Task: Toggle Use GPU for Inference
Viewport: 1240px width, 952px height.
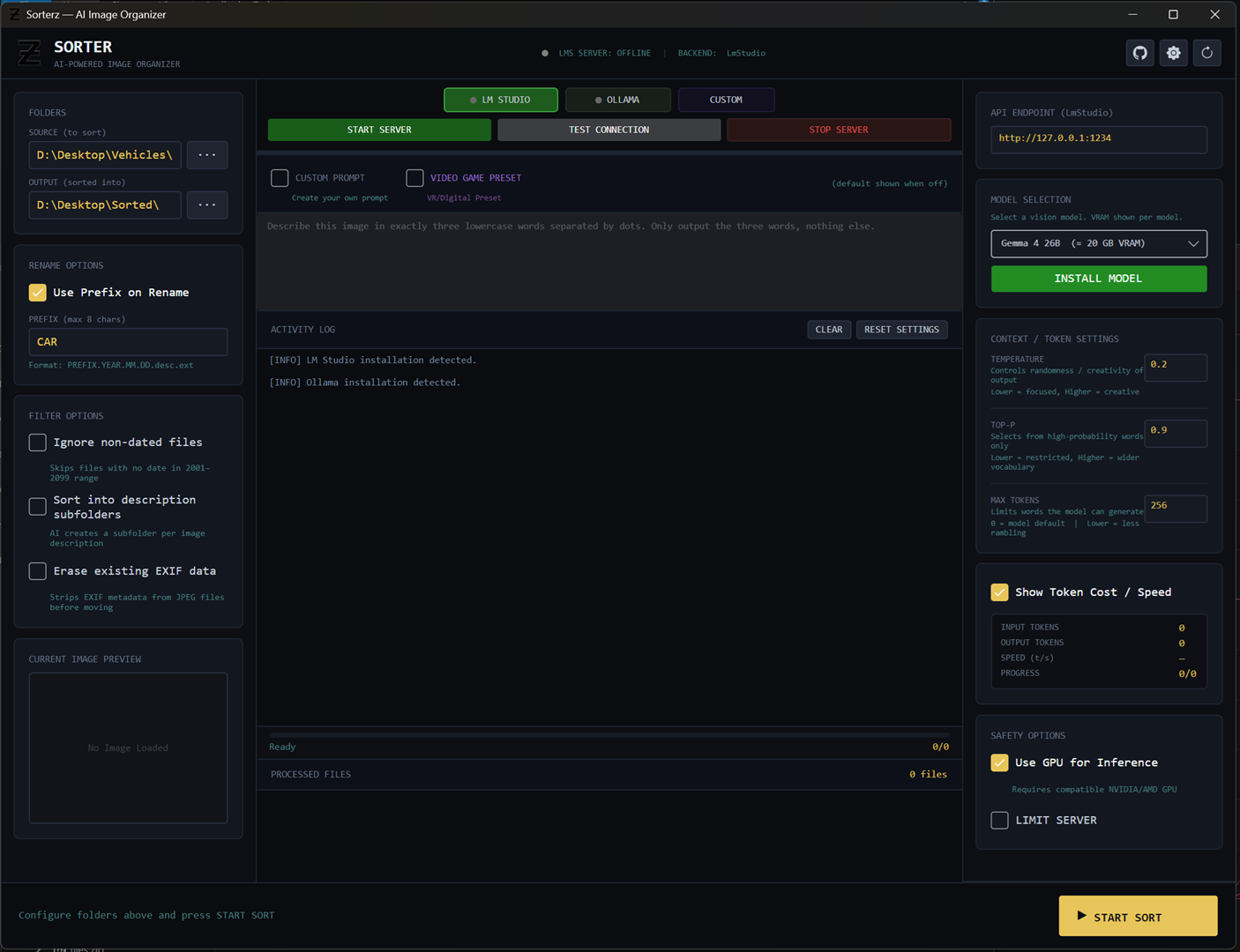Action: [x=999, y=762]
